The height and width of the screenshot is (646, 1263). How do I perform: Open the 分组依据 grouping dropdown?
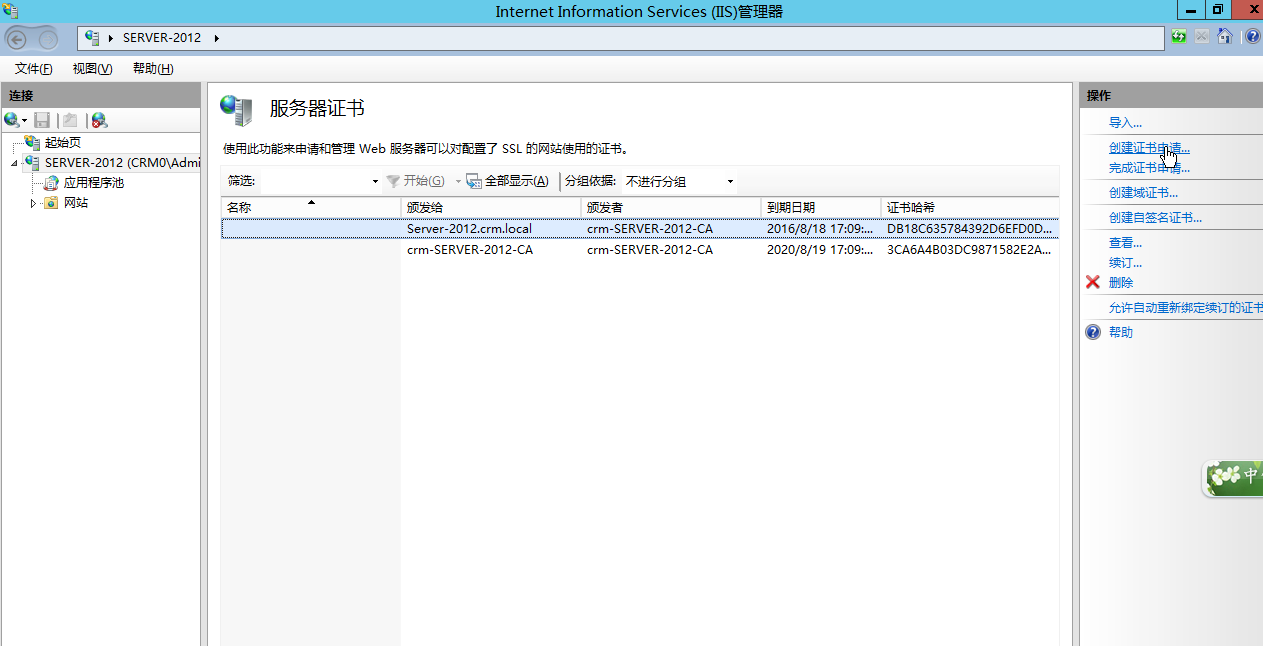click(730, 181)
